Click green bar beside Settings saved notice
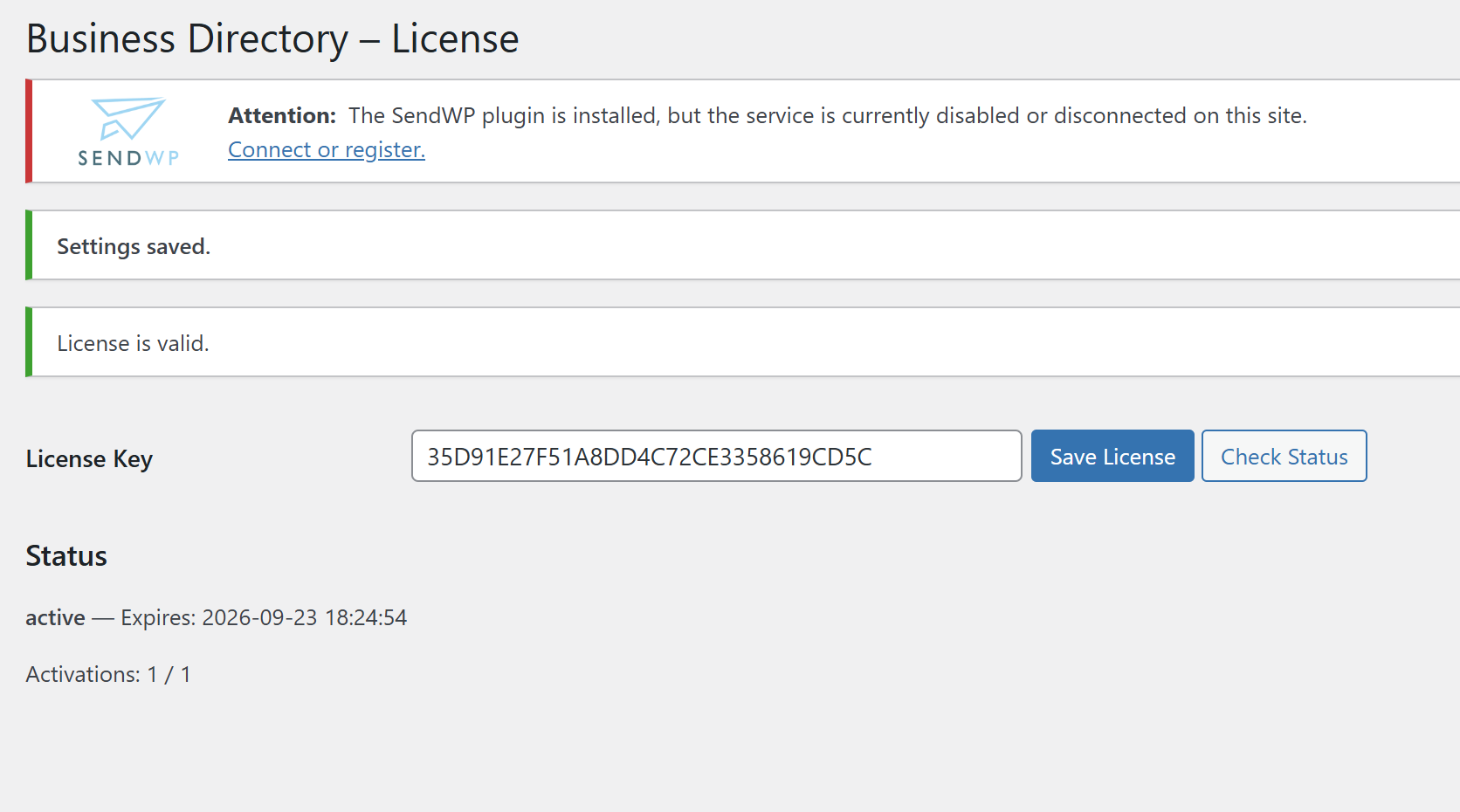Image resolution: width=1460 pixels, height=812 pixels. pos(29,245)
